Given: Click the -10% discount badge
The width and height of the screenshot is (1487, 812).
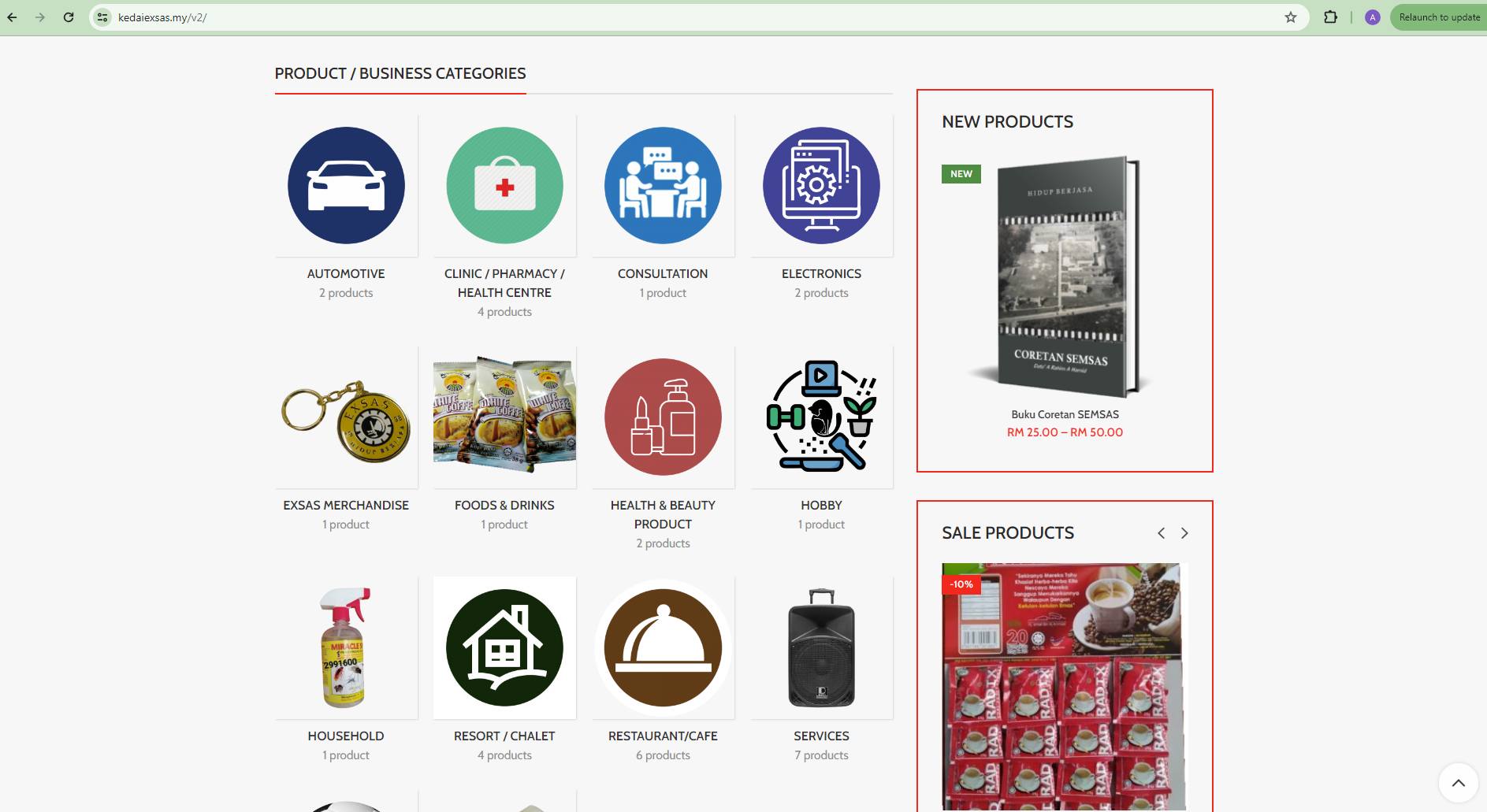Looking at the screenshot, I should click(x=961, y=584).
